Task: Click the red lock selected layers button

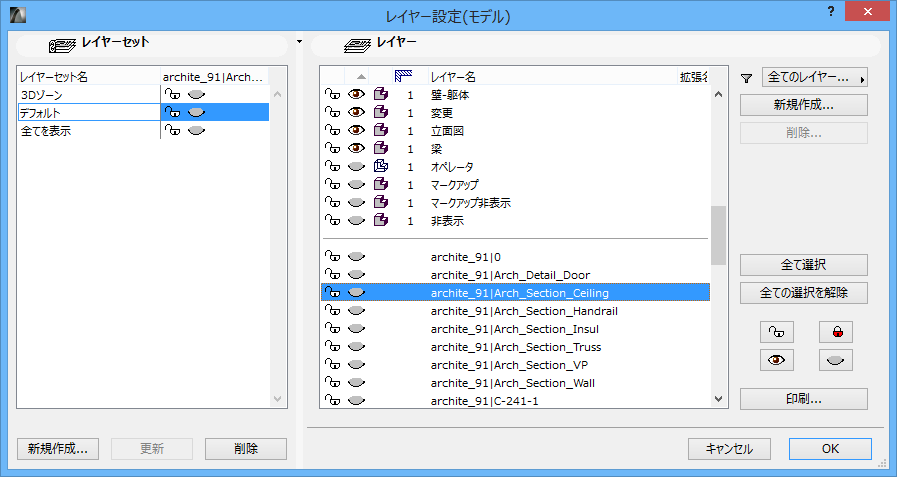Action: [x=835, y=332]
